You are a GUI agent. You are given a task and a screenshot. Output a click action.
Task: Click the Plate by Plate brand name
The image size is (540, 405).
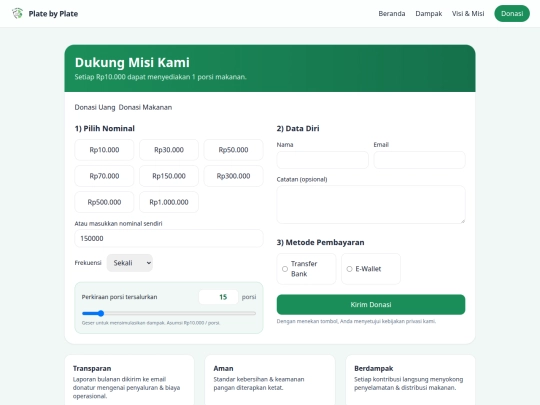[x=53, y=13]
